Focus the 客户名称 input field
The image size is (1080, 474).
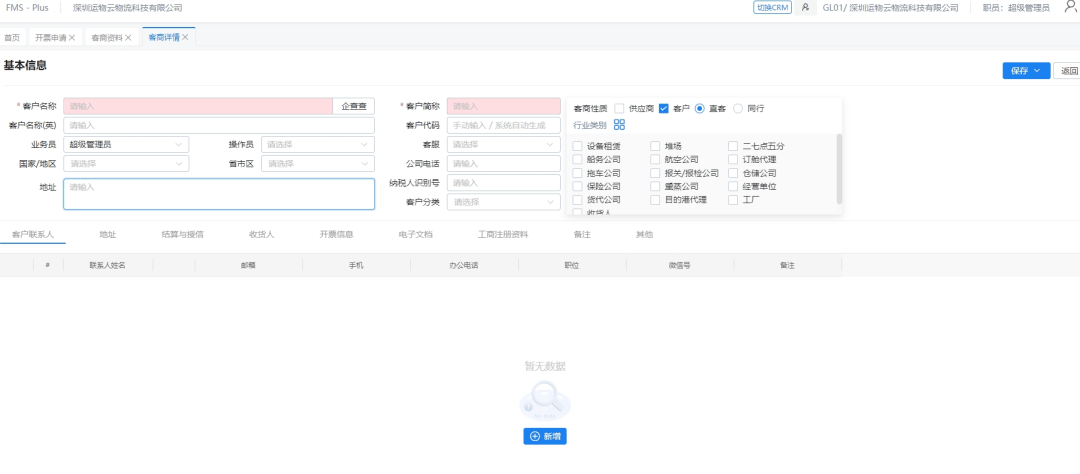tap(198, 106)
